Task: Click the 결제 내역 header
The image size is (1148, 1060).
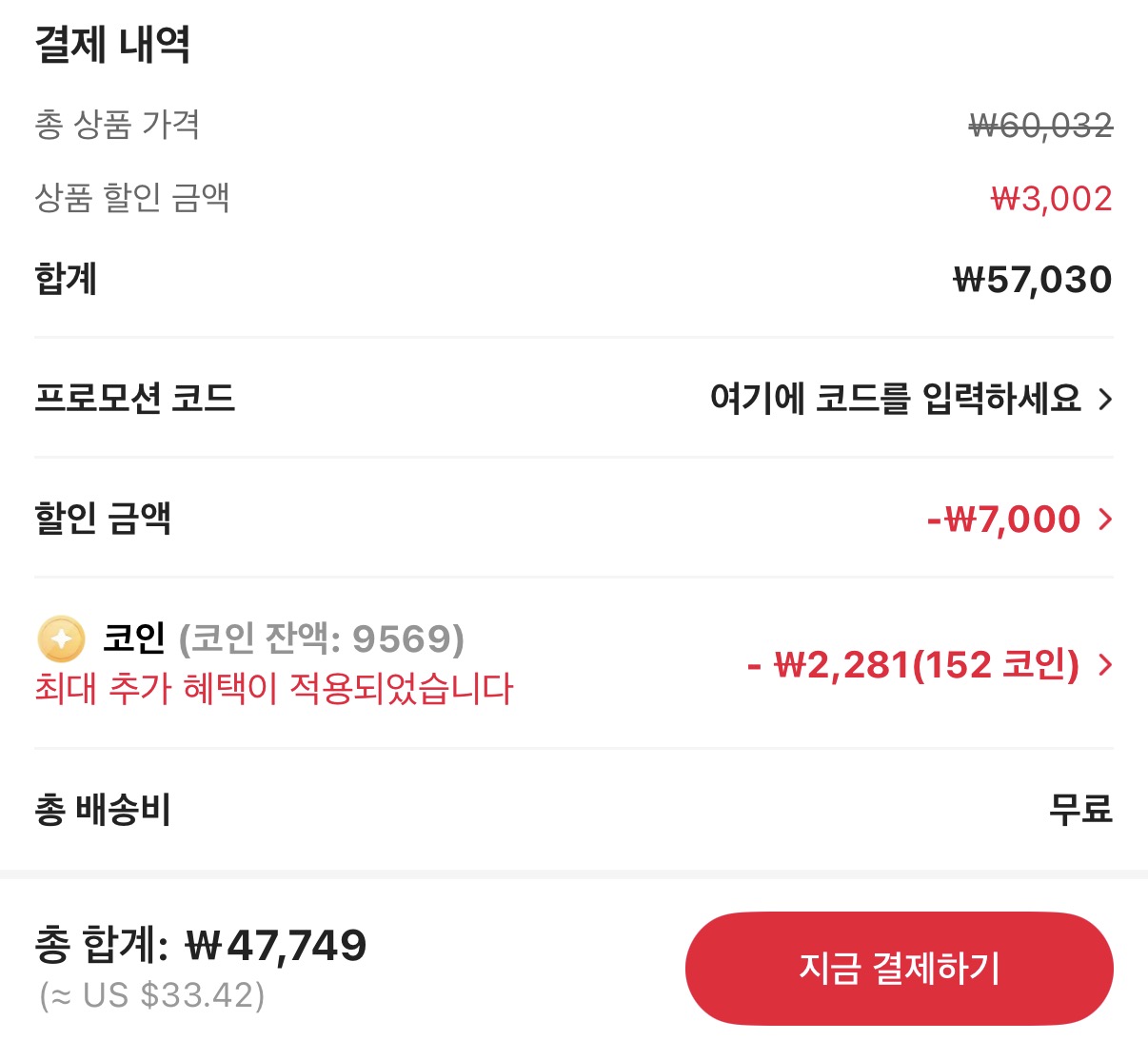Action: click(x=113, y=45)
